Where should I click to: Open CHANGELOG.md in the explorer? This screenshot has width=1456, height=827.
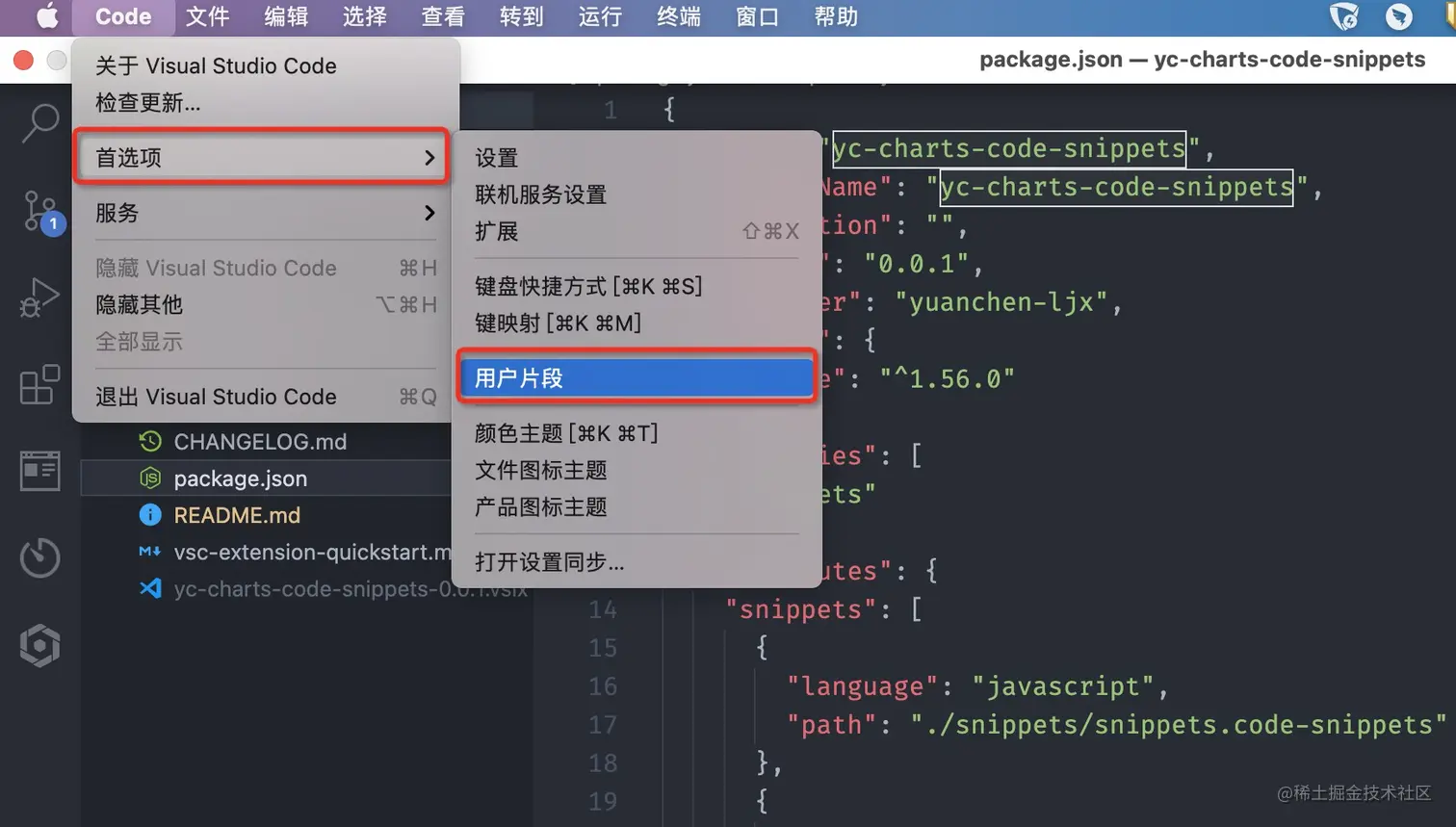260,442
